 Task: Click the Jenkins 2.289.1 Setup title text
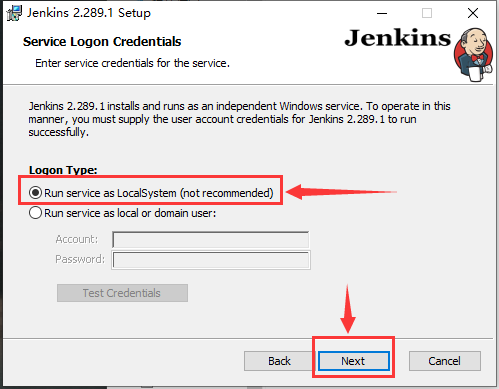pyautogui.click(x=89, y=13)
